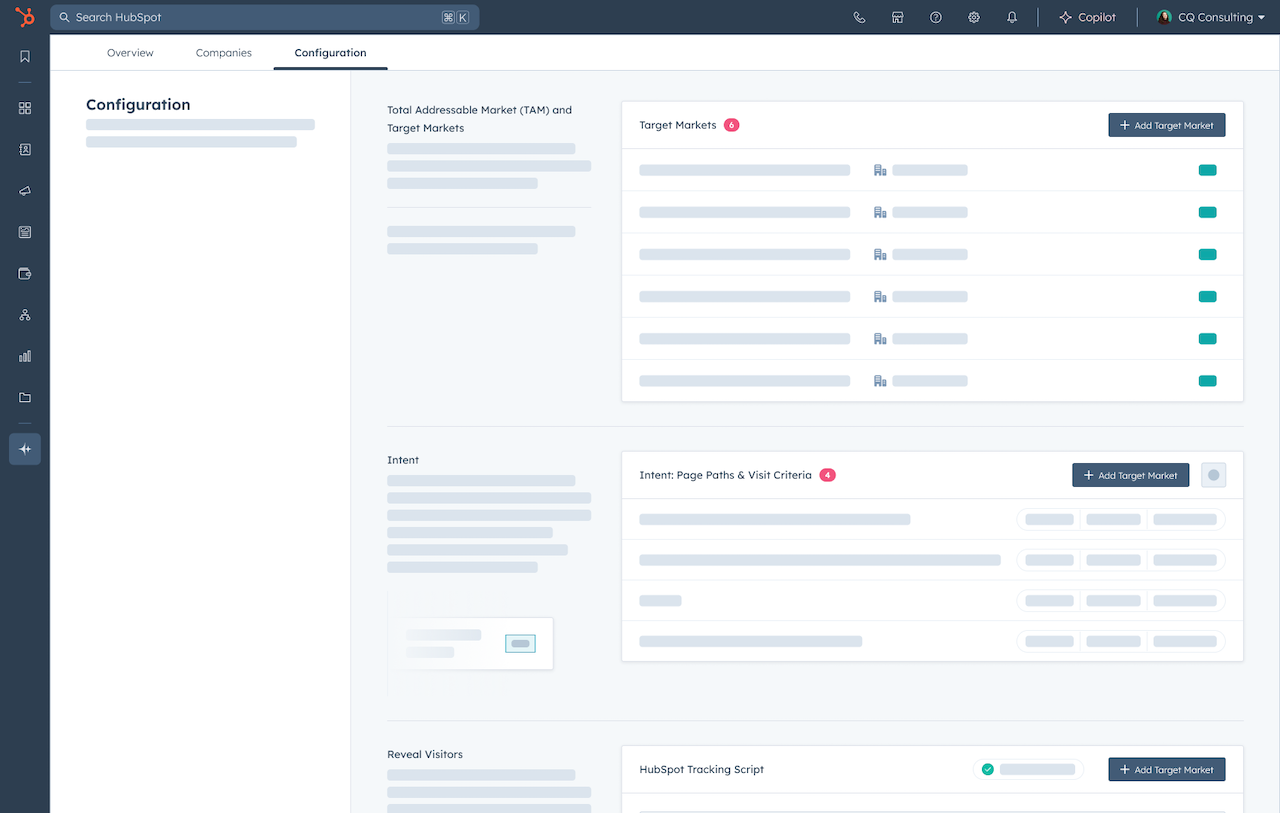
Task: Open the calling phone icon in the top bar
Action: pyautogui.click(x=859, y=17)
